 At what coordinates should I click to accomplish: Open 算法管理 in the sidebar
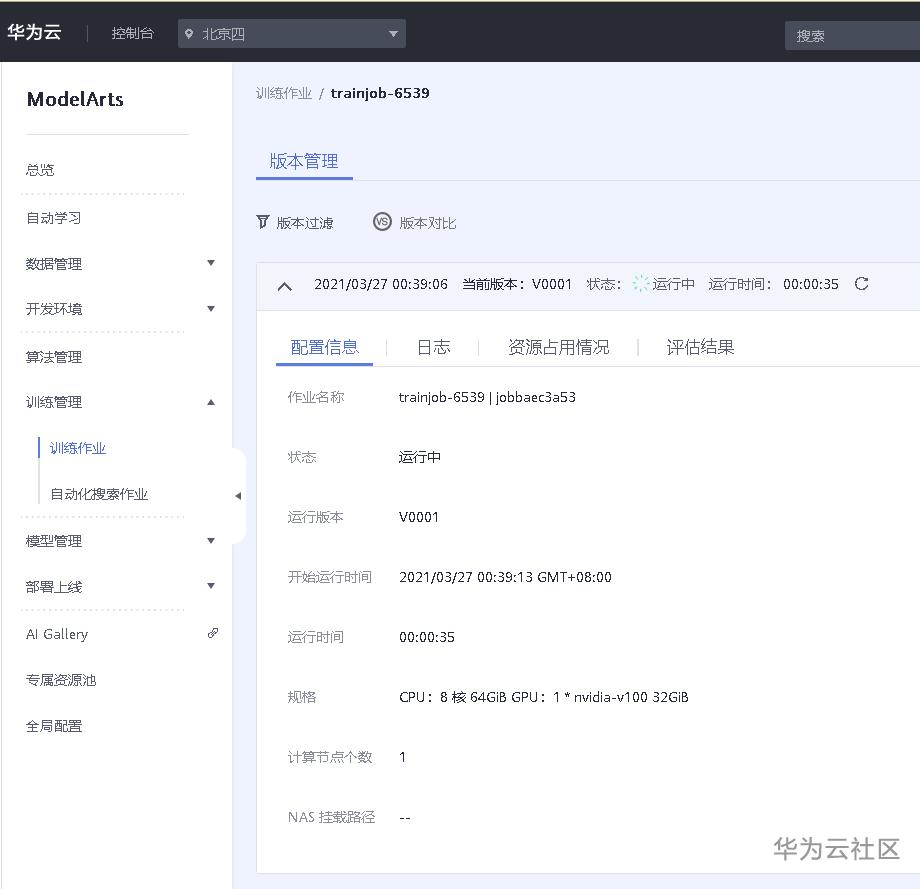pyautogui.click(x=53, y=357)
